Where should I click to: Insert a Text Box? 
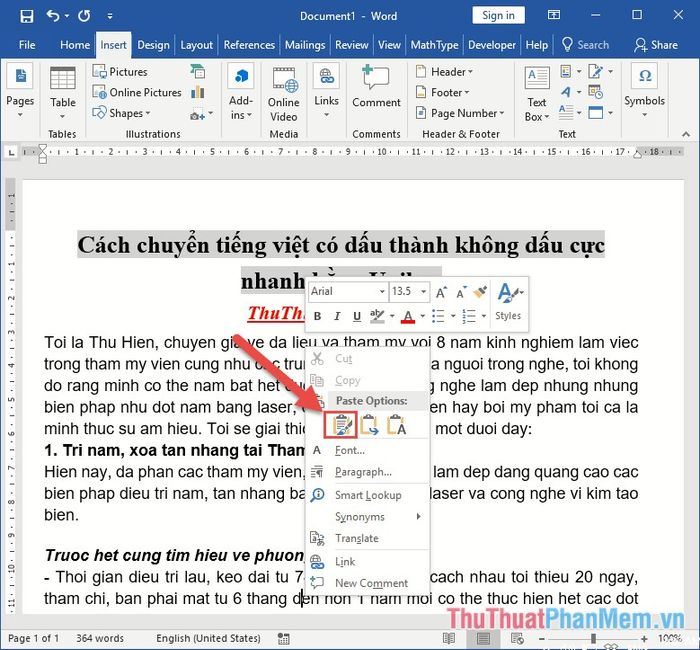tap(537, 95)
